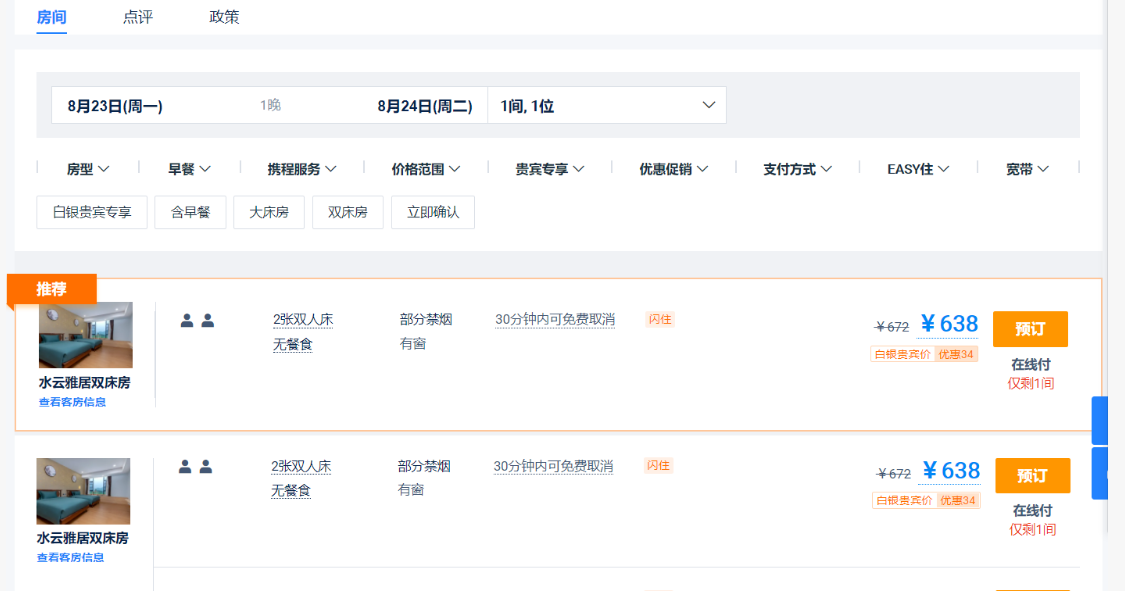This screenshot has height=591, width=1125.
Task: Click the check-in date 8月23日(周一)
Action: tap(115, 105)
